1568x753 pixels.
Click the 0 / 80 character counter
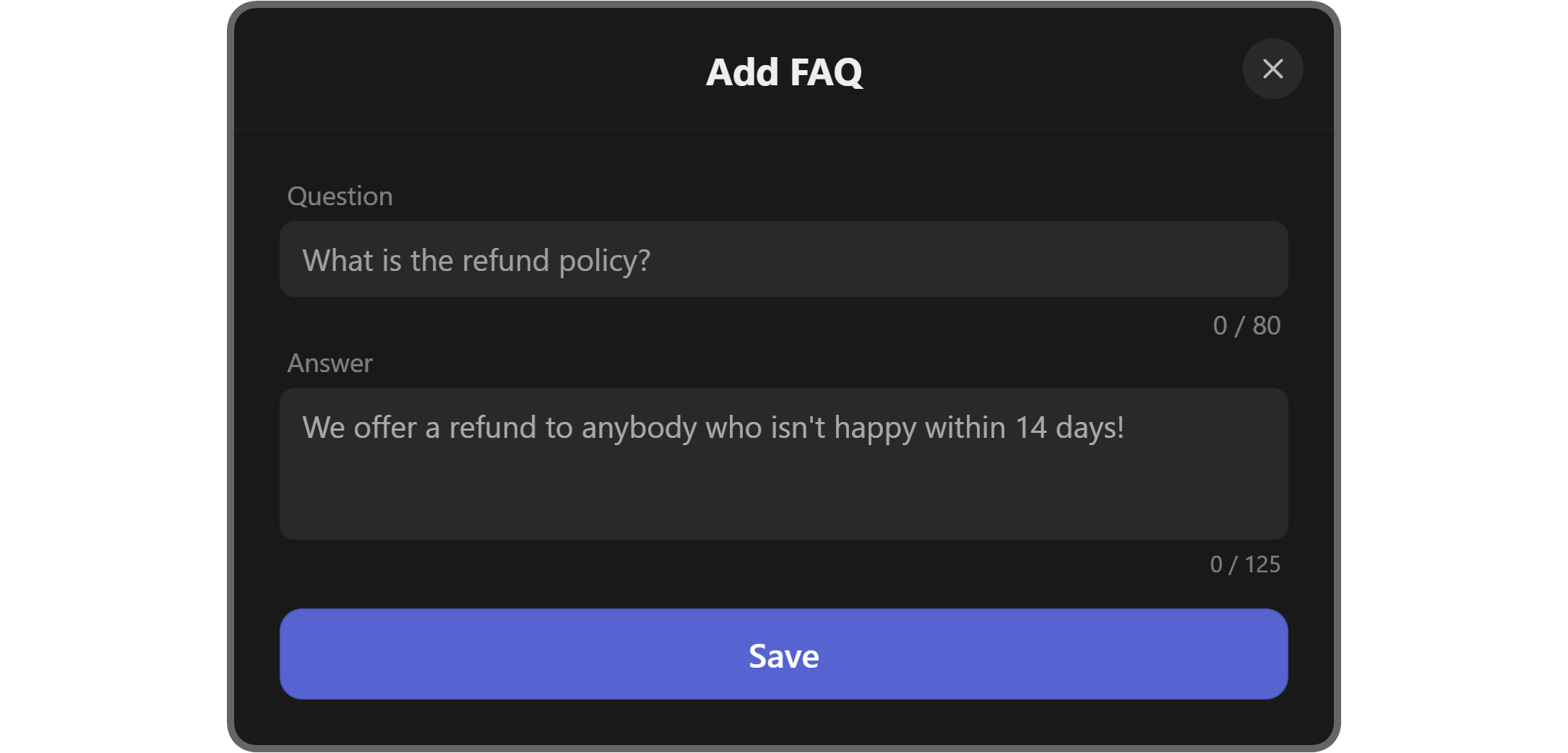pos(1246,326)
